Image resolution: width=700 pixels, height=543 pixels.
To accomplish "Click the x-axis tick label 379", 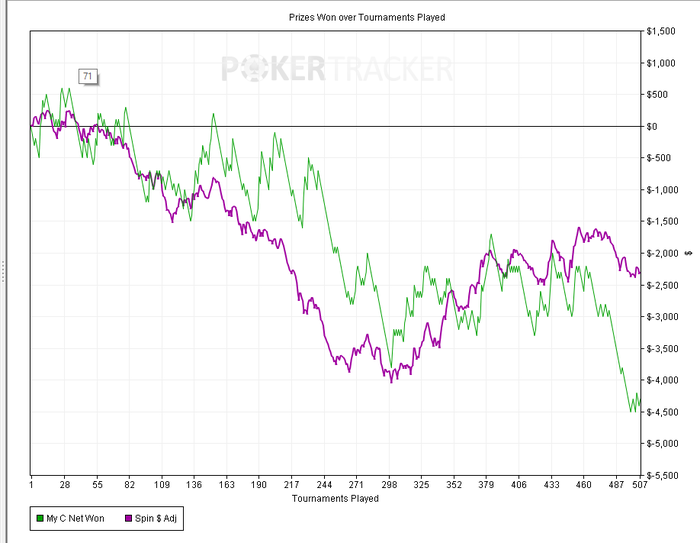I will click(x=486, y=485).
